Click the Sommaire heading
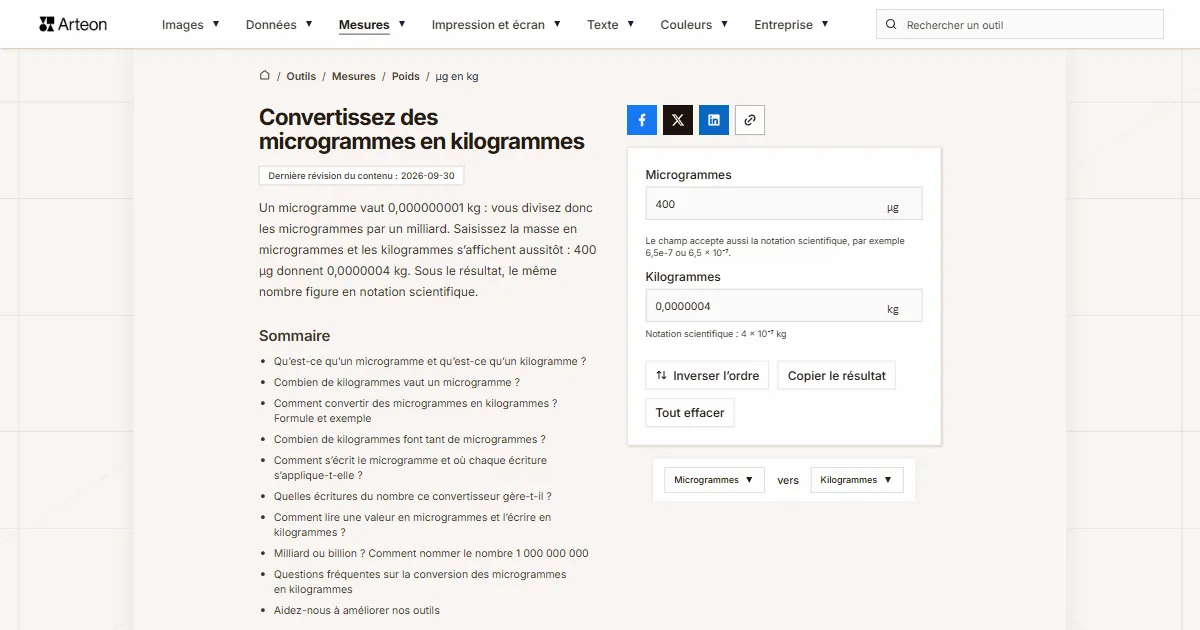Image resolution: width=1200 pixels, height=630 pixels. [294, 336]
